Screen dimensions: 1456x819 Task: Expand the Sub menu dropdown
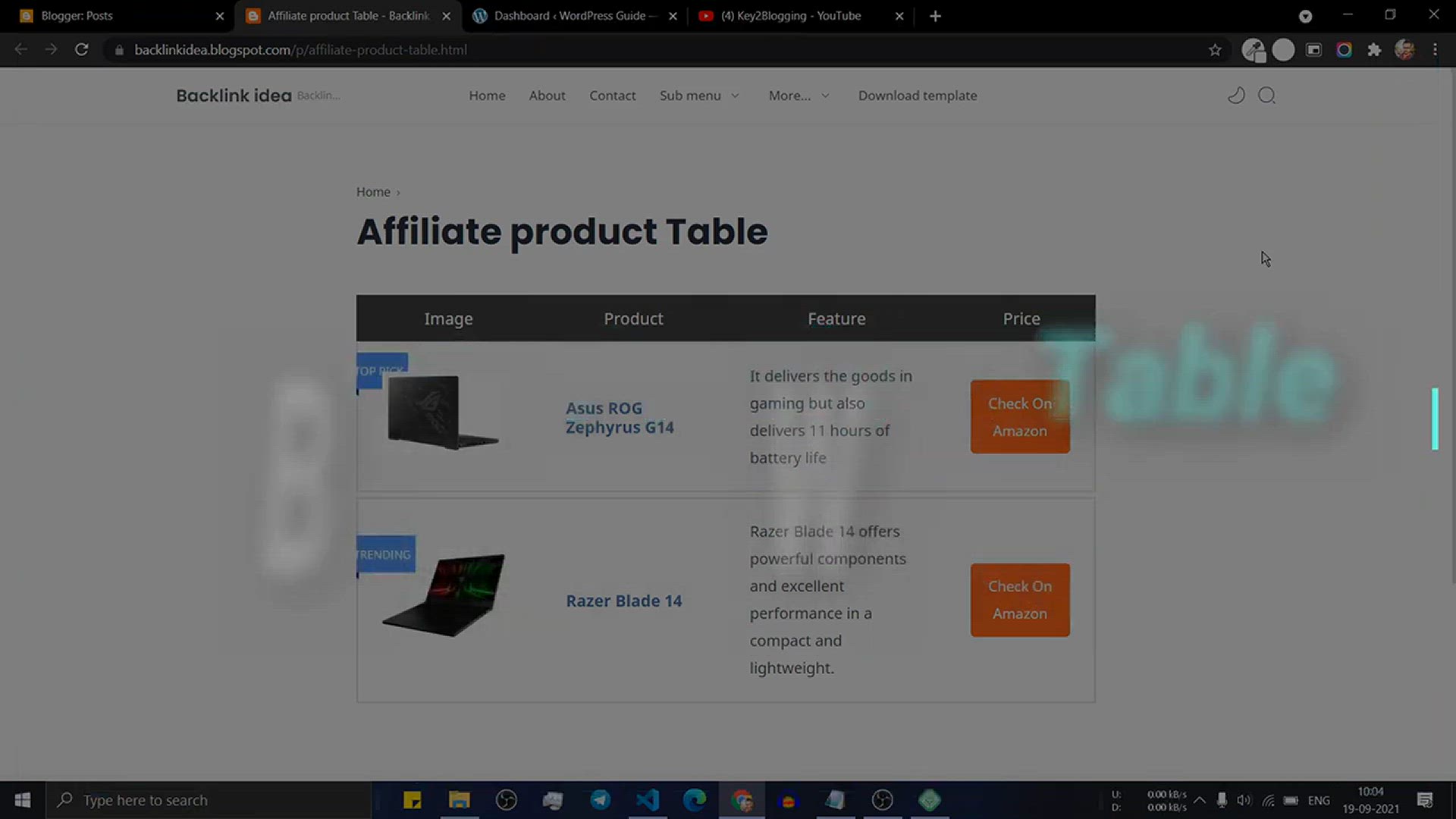pyautogui.click(x=699, y=96)
